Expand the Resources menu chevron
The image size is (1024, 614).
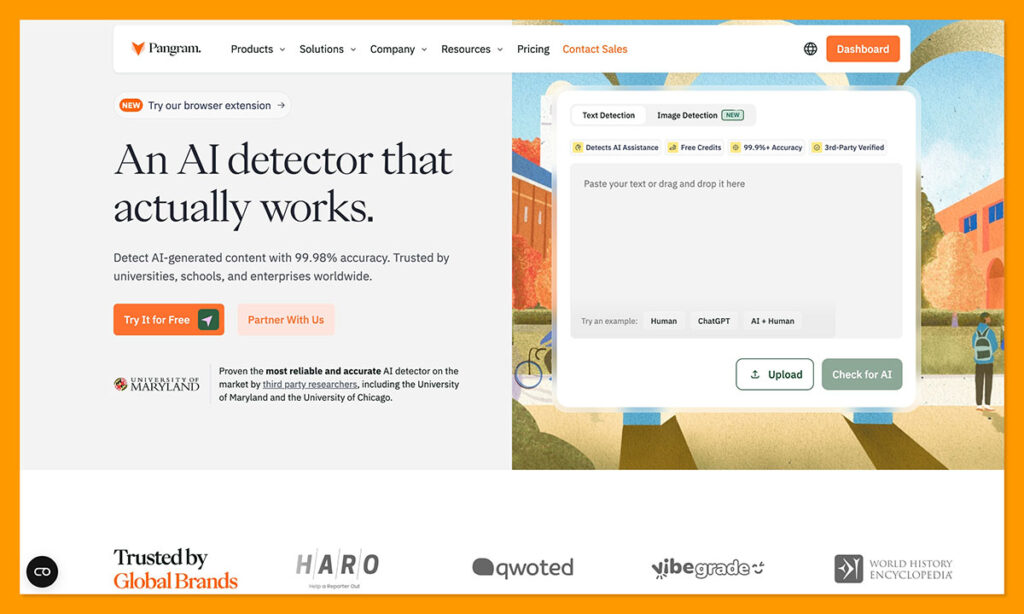[x=500, y=50]
